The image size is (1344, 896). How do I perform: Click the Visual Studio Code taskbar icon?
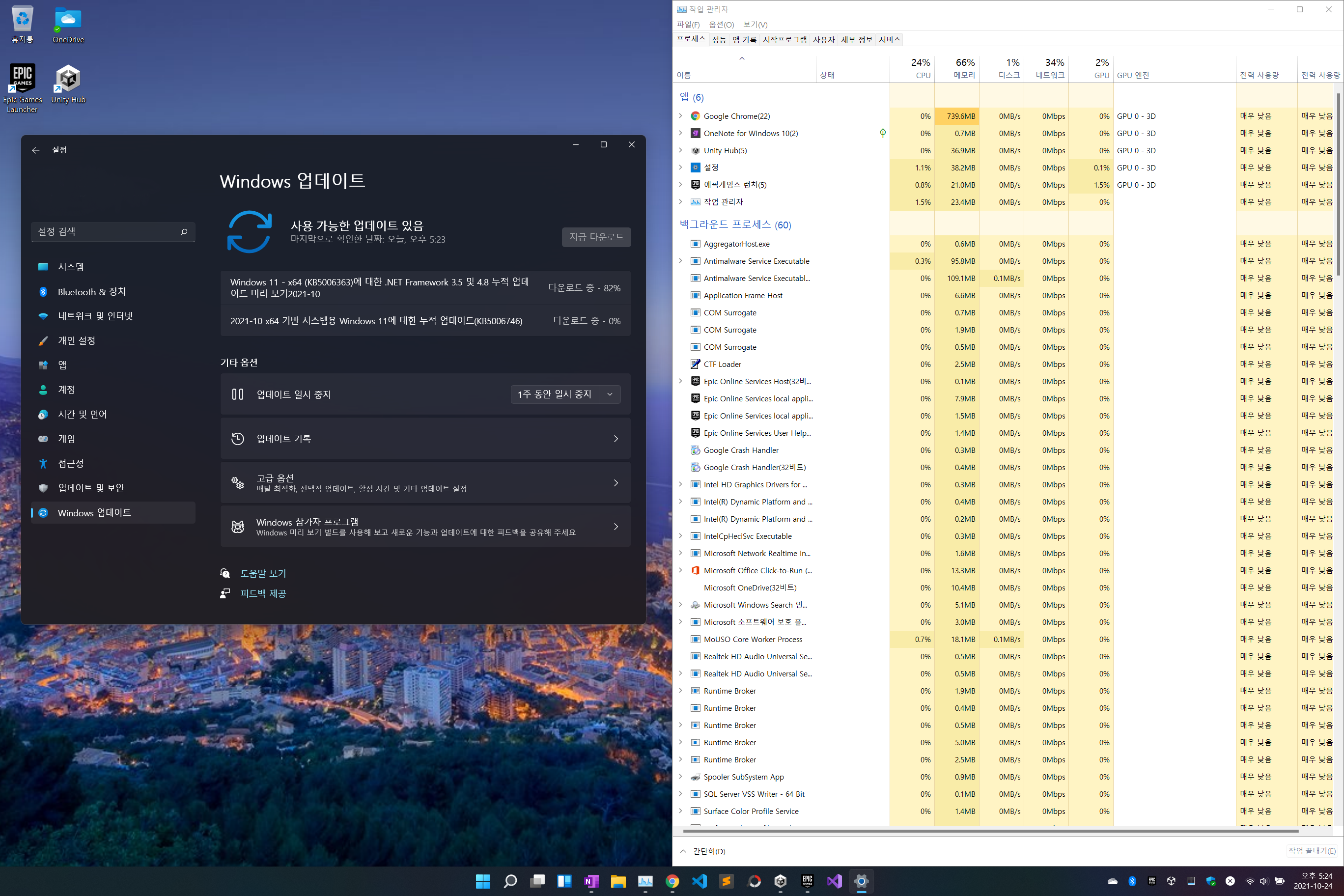click(699, 881)
